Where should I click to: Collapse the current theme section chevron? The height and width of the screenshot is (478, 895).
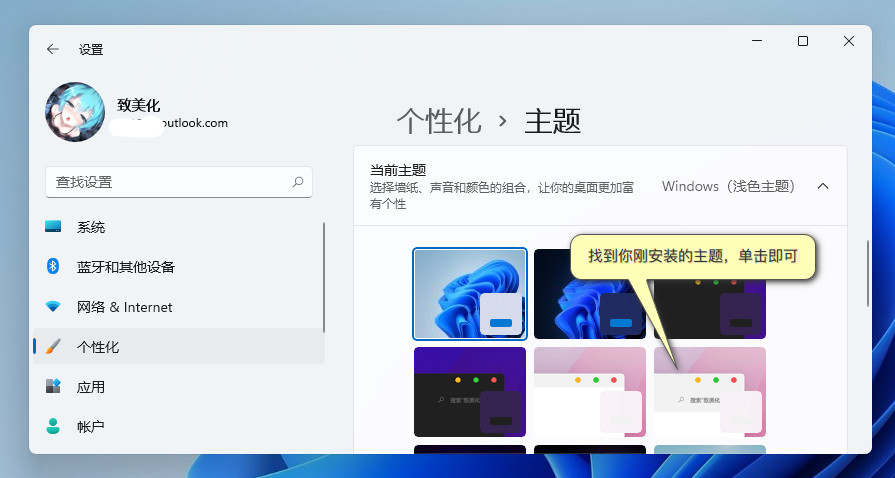[823, 186]
